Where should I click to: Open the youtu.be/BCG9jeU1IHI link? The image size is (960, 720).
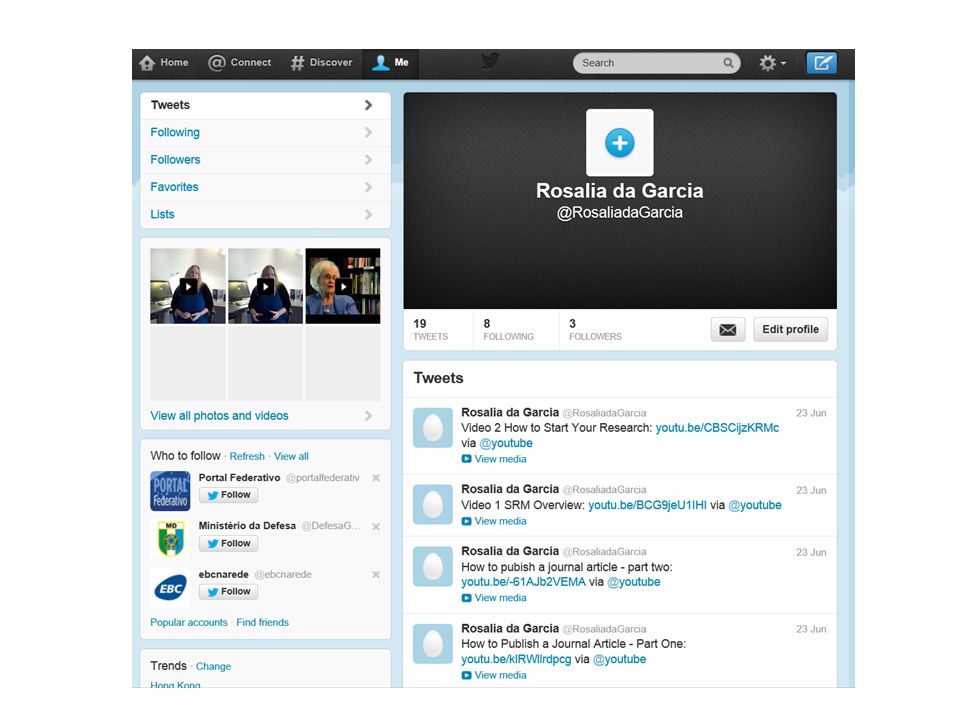click(647, 505)
